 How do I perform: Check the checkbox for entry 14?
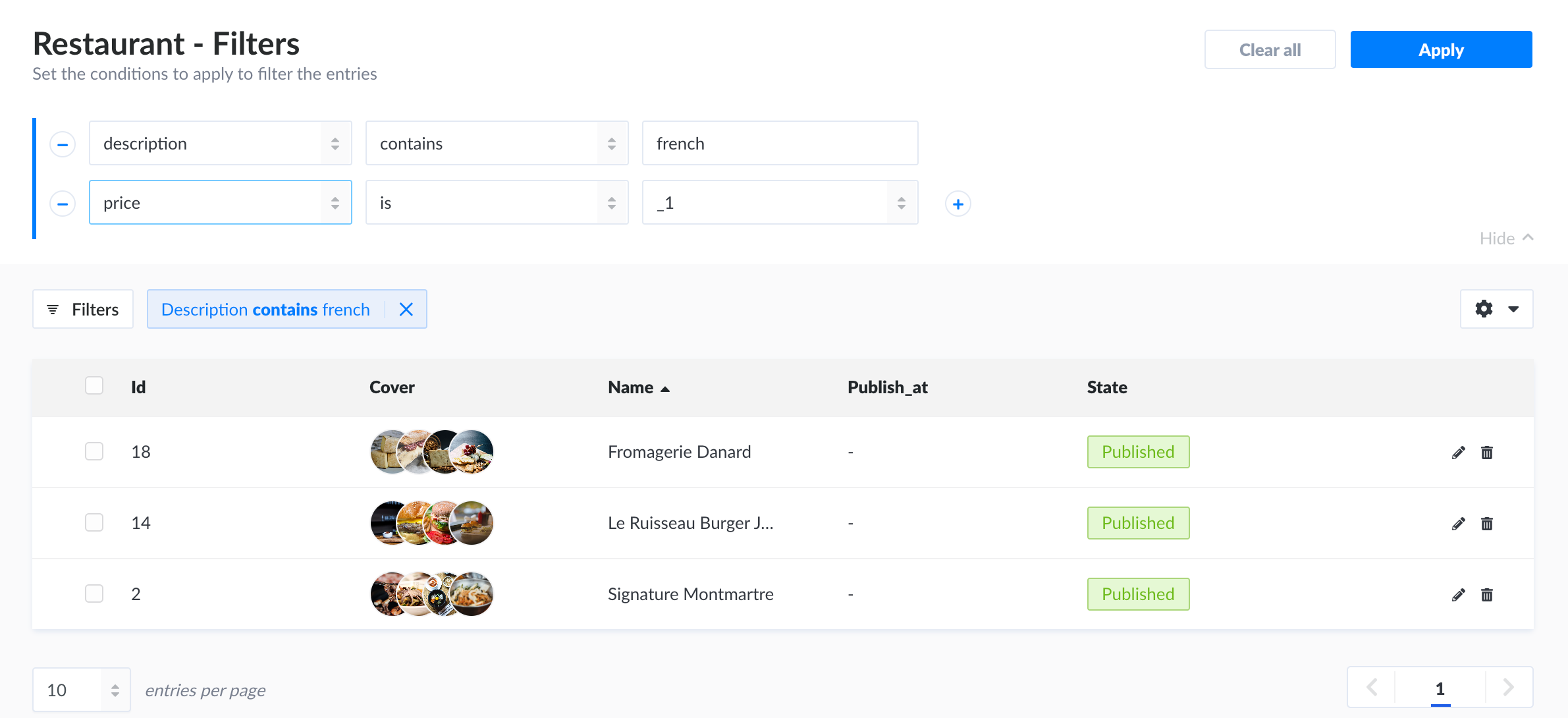click(x=94, y=522)
